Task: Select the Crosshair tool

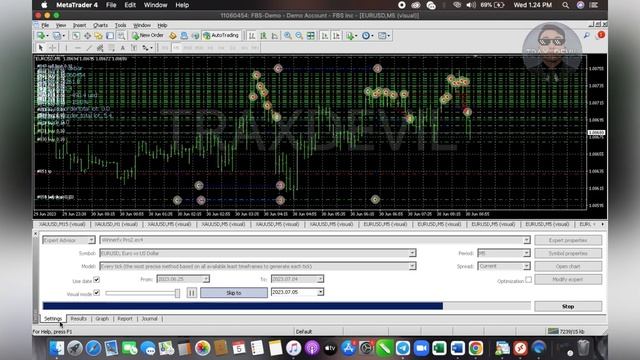Action: [52, 48]
